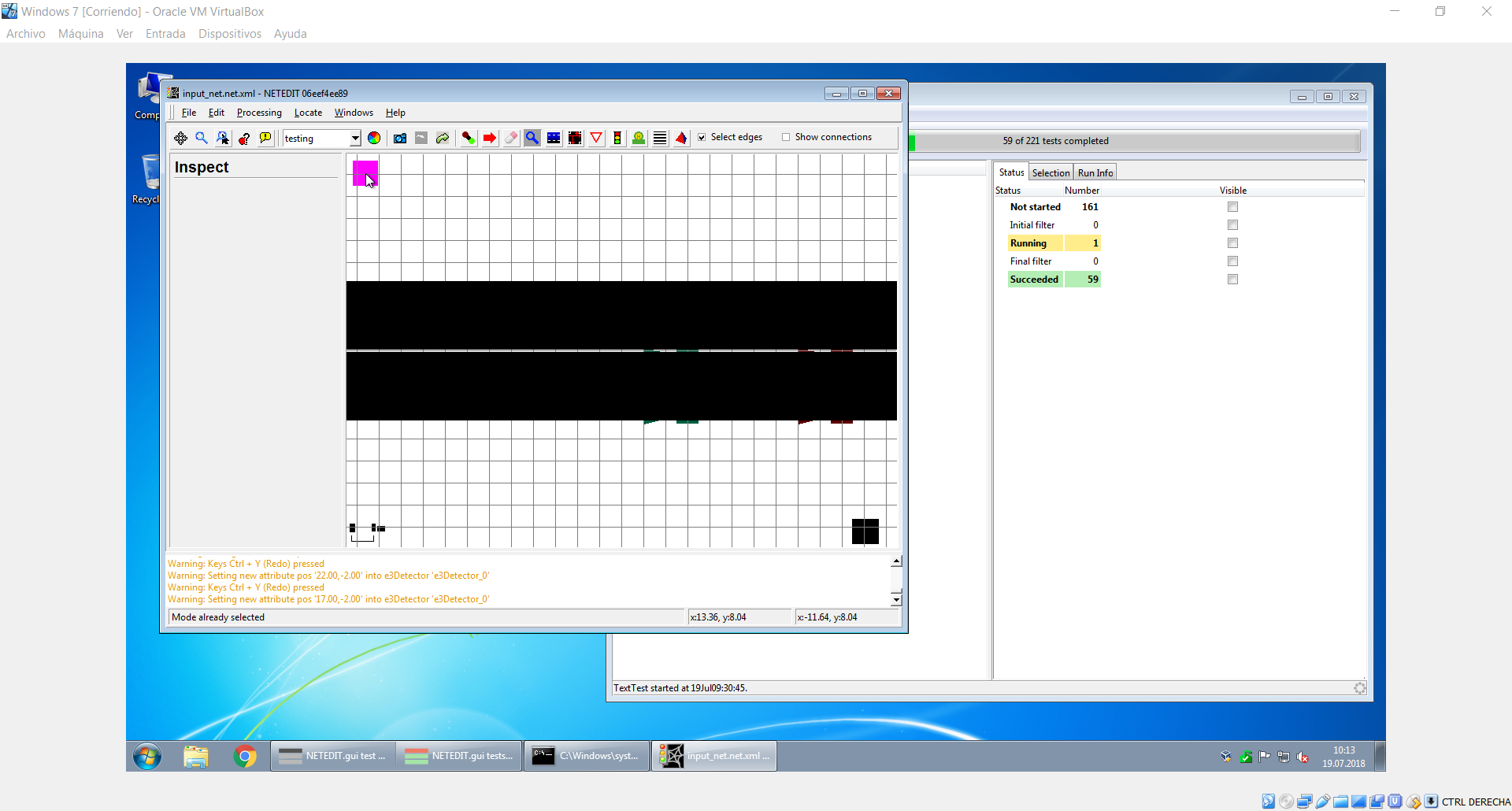
Task: Switch to the Run Info tab
Action: 1095,173
